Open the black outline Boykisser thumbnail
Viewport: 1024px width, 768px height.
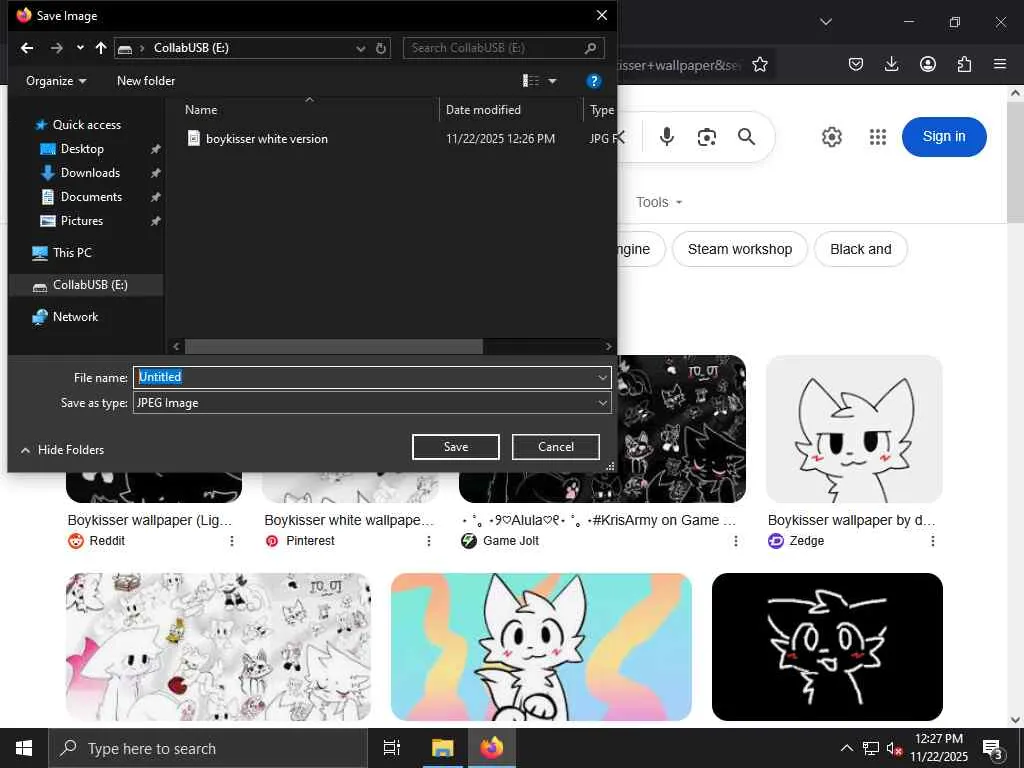pos(827,647)
